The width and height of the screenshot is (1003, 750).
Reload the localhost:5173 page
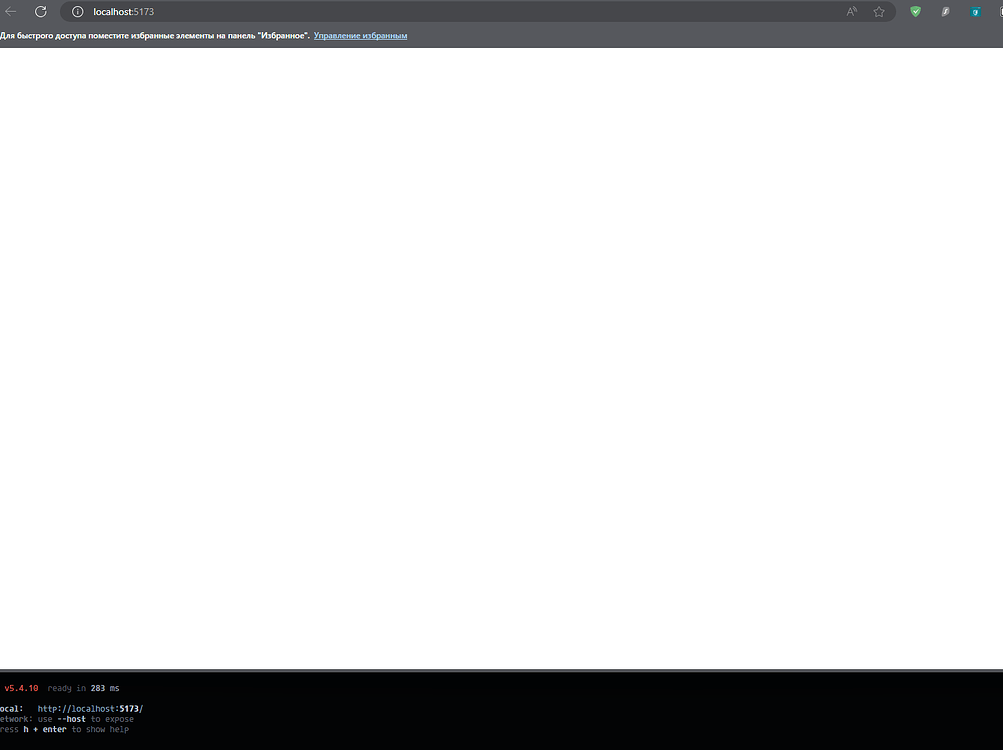pyautogui.click(x=40, y=12)
